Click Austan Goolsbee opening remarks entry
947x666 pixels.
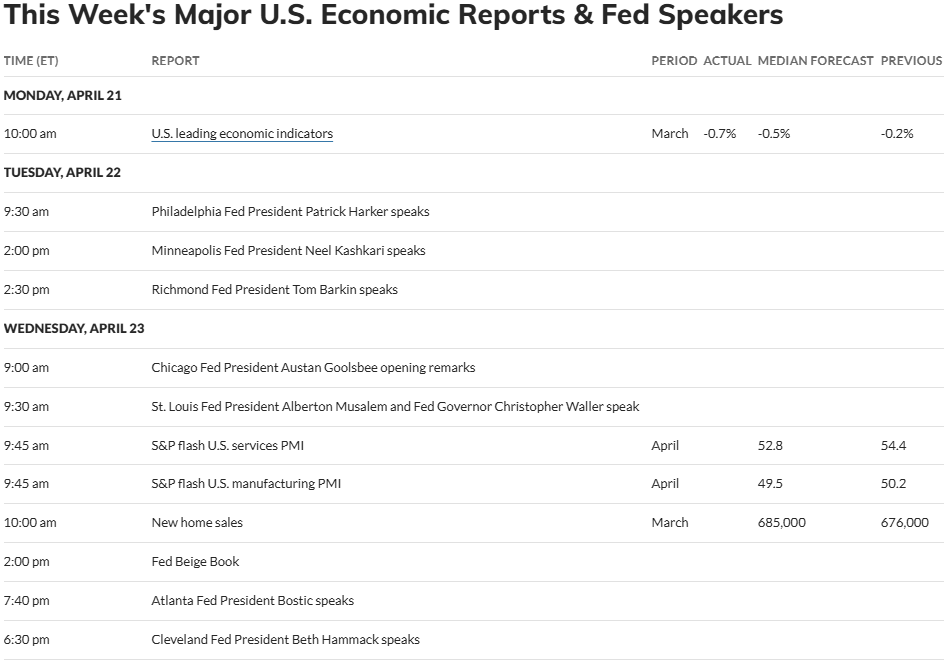[313, 368]
